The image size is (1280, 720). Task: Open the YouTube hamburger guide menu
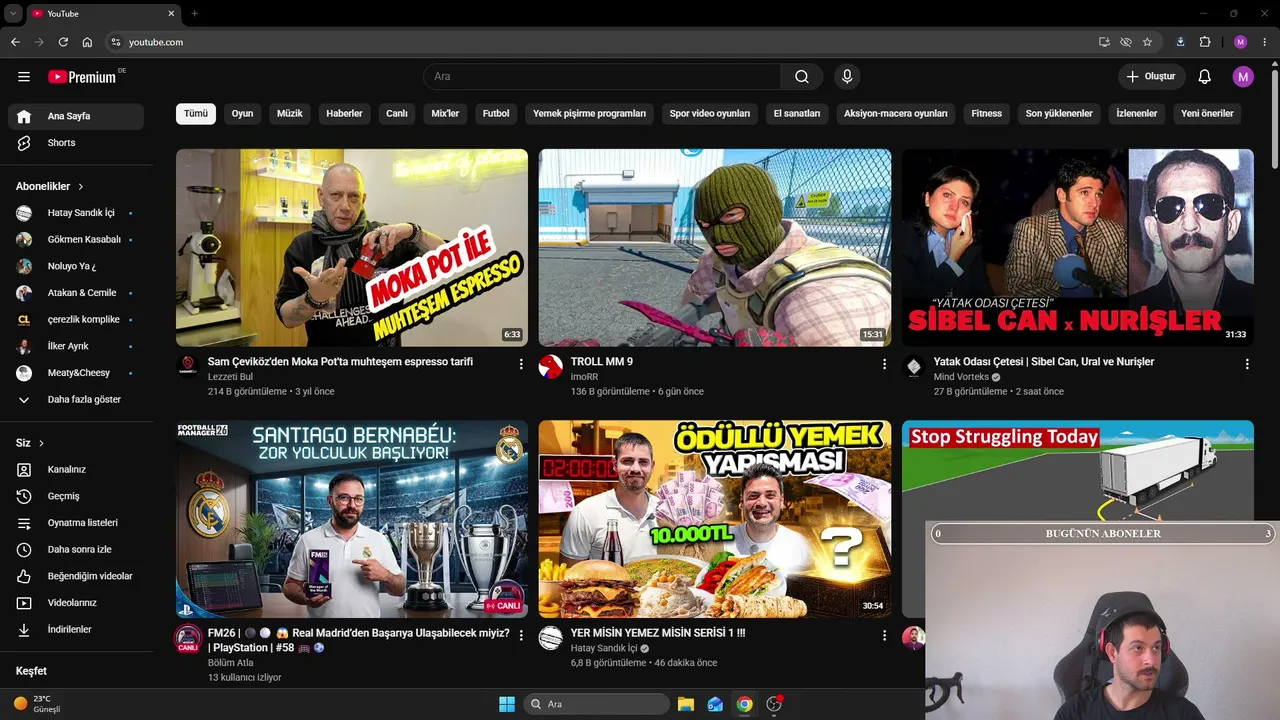coord(24,77)
